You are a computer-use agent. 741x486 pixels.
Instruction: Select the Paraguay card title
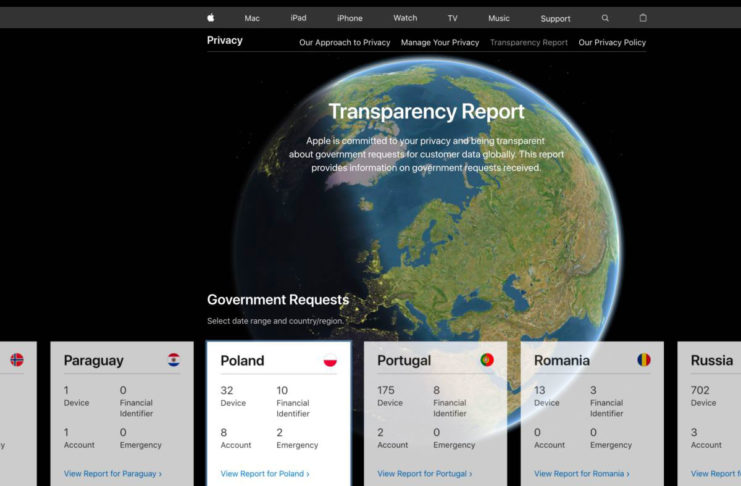(94, 361)
